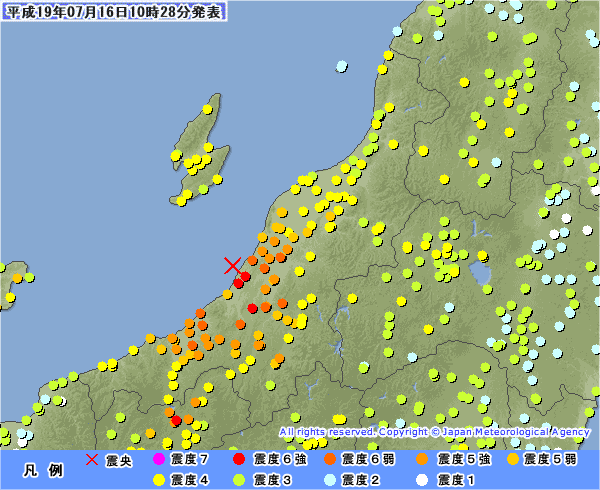
Task: Click the 平成19年07月16日10時28分発表 timestamp
Action: pyautogui.click(x=114, y=12)
